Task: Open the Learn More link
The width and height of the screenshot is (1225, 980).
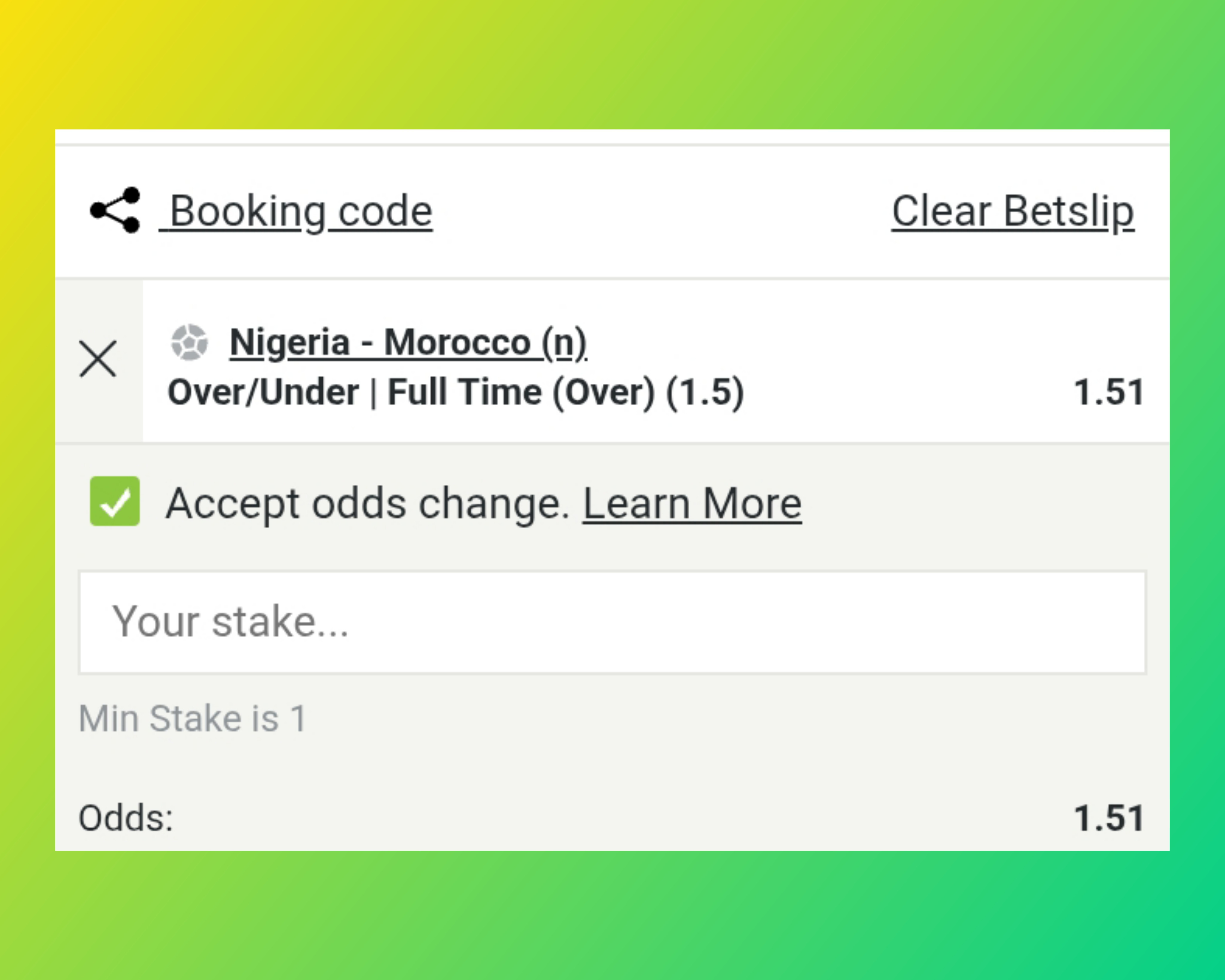Action: (691, 504)
